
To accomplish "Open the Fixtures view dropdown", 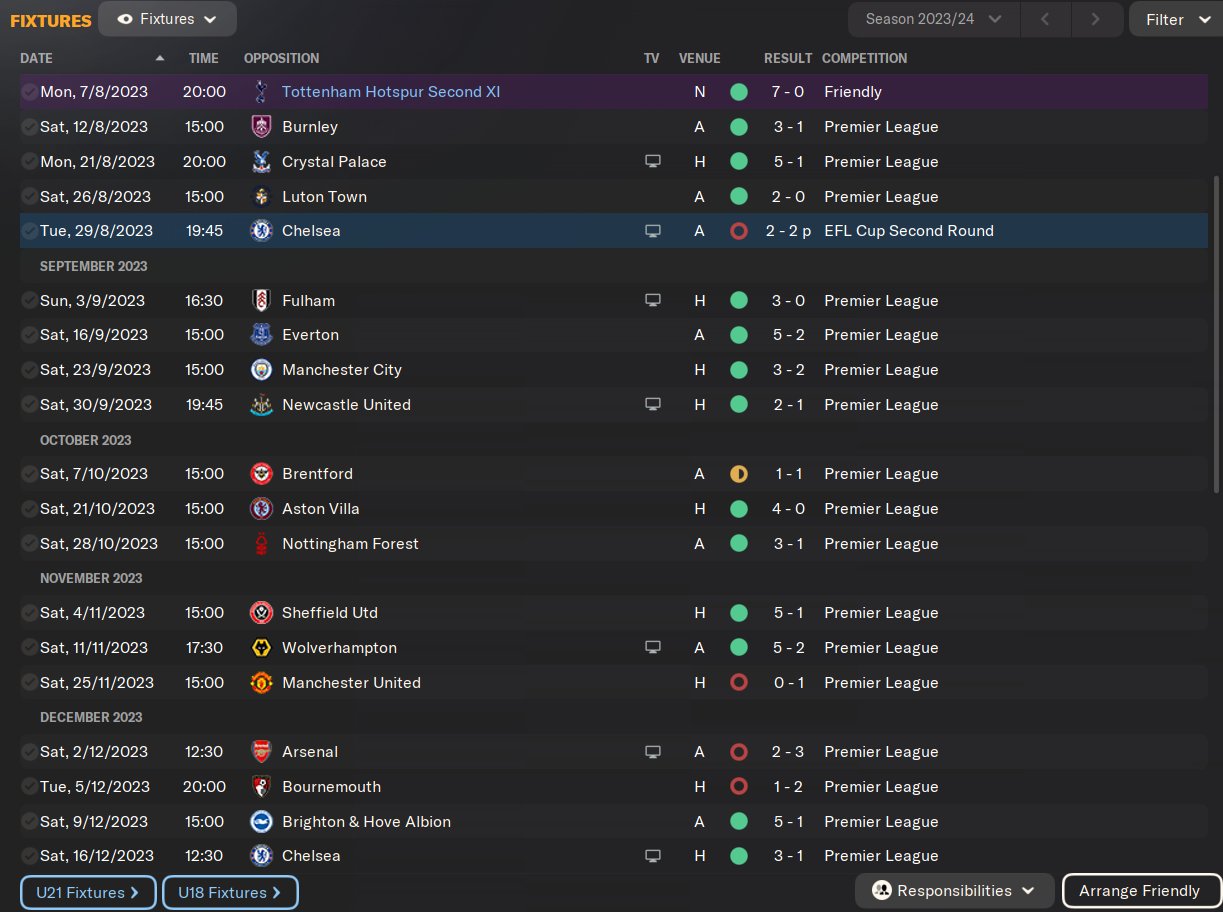I will pyautogui.click(x=167, y=19).
